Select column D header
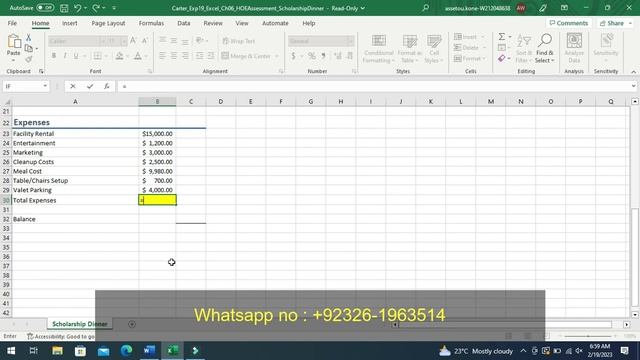The image size is (640, 360). pos(220,102)
